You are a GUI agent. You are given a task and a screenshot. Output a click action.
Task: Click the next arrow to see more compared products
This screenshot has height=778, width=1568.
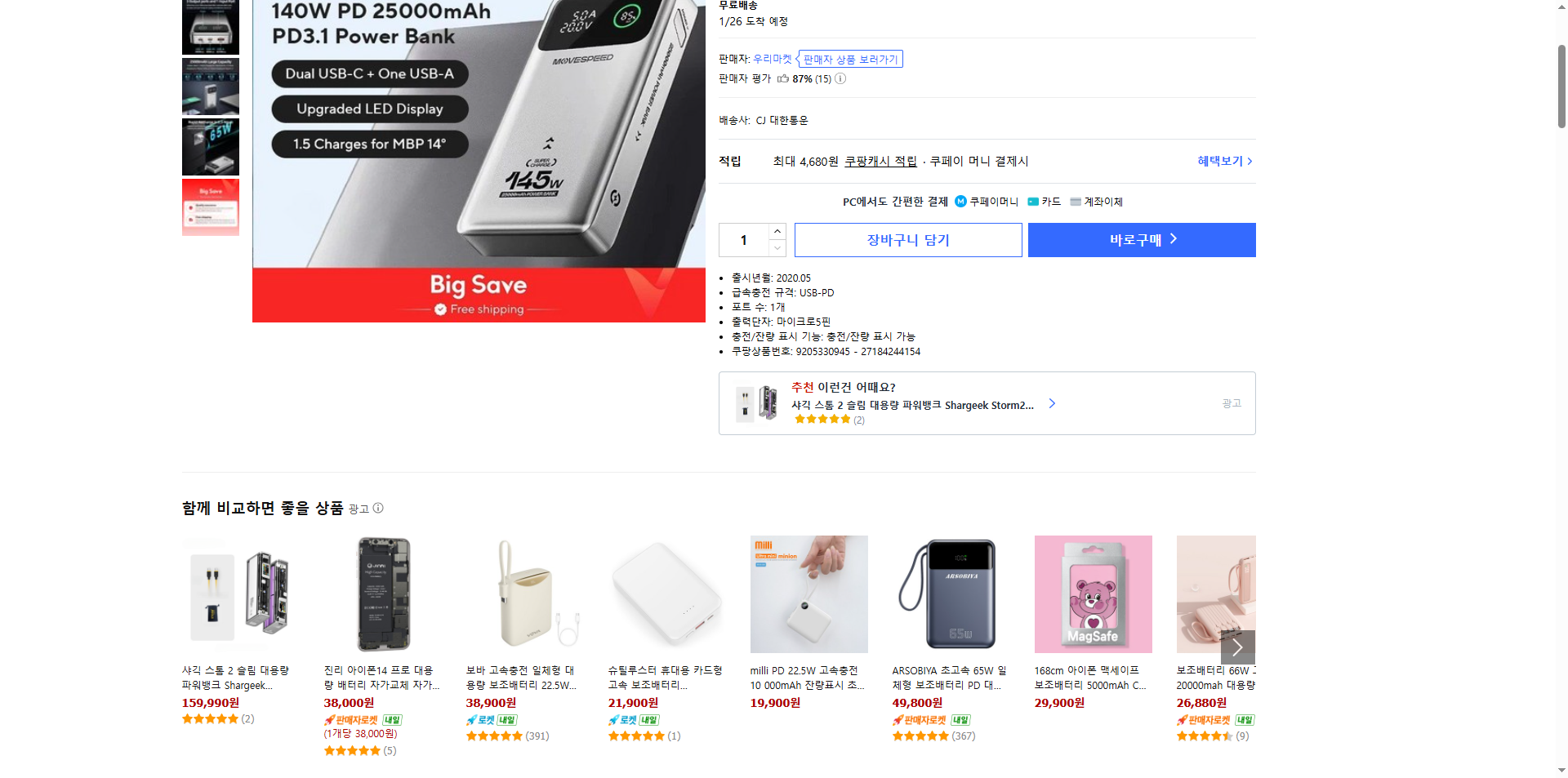(1238, 647)
